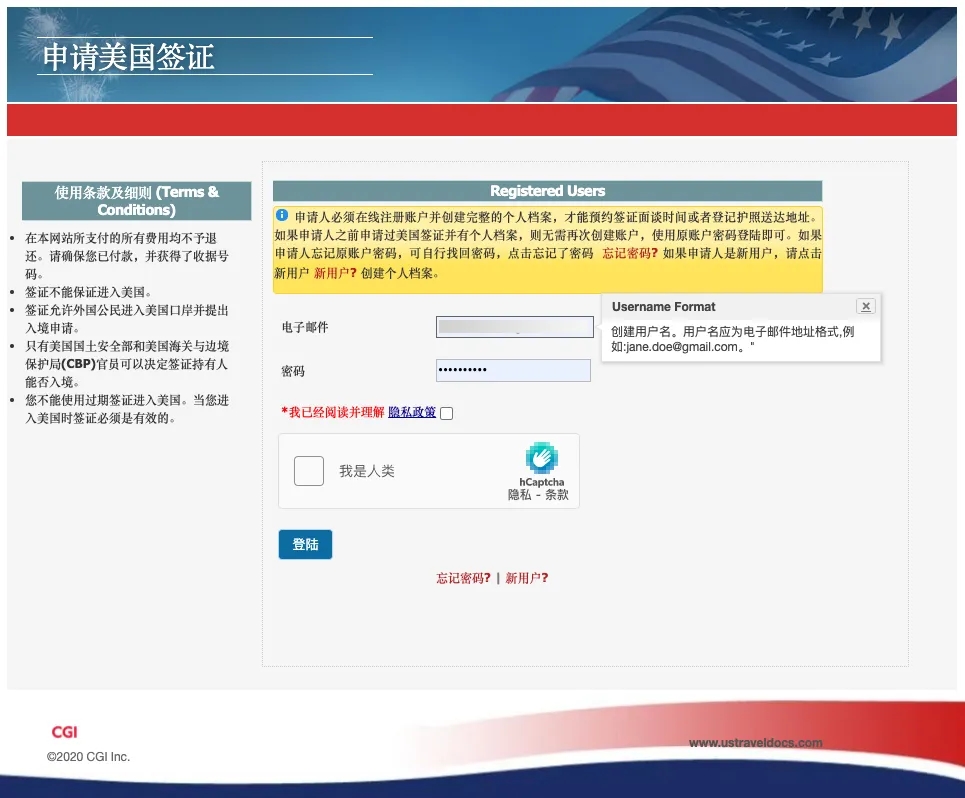Click 忘记密码? link inside yellow notice
The height and width of the screenshot is (798, 965).
630,254
